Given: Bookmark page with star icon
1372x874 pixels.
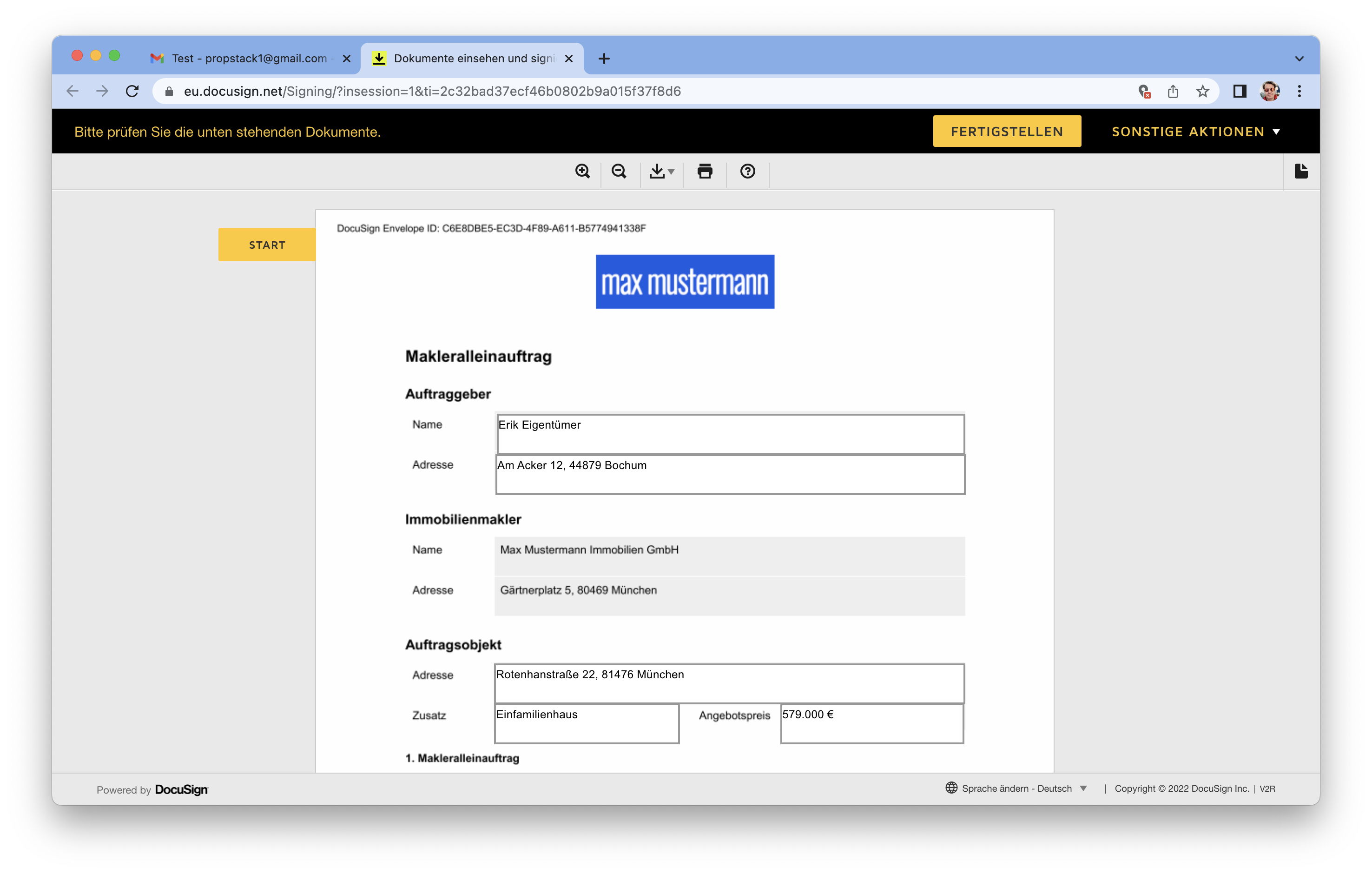Looking at the screenshot, I should (1202, 91).
